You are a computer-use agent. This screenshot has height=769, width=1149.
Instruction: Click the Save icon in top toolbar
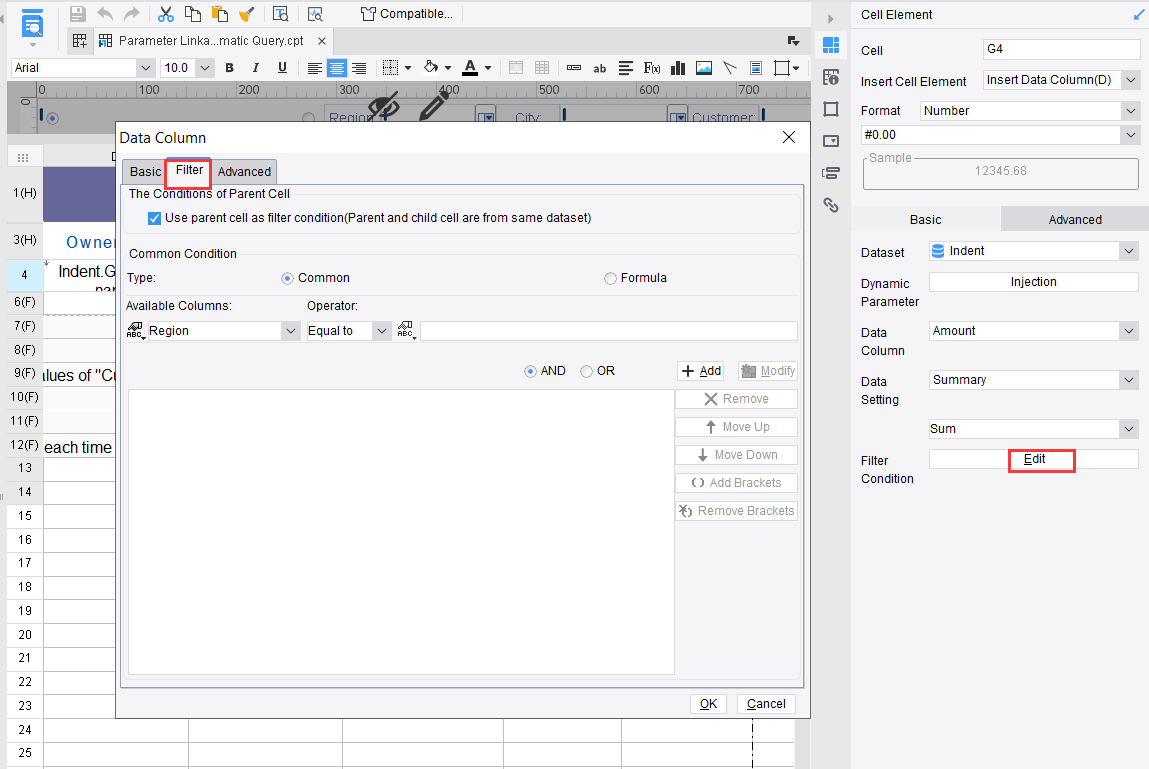(x=78, y=13)
